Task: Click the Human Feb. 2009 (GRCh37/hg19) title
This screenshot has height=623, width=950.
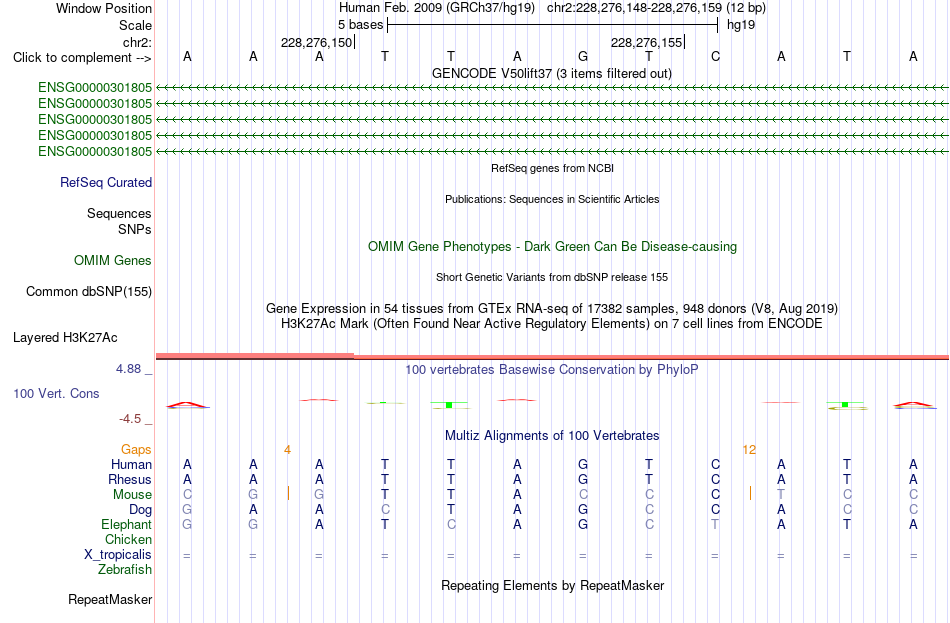Action: (x=437, y=8)
